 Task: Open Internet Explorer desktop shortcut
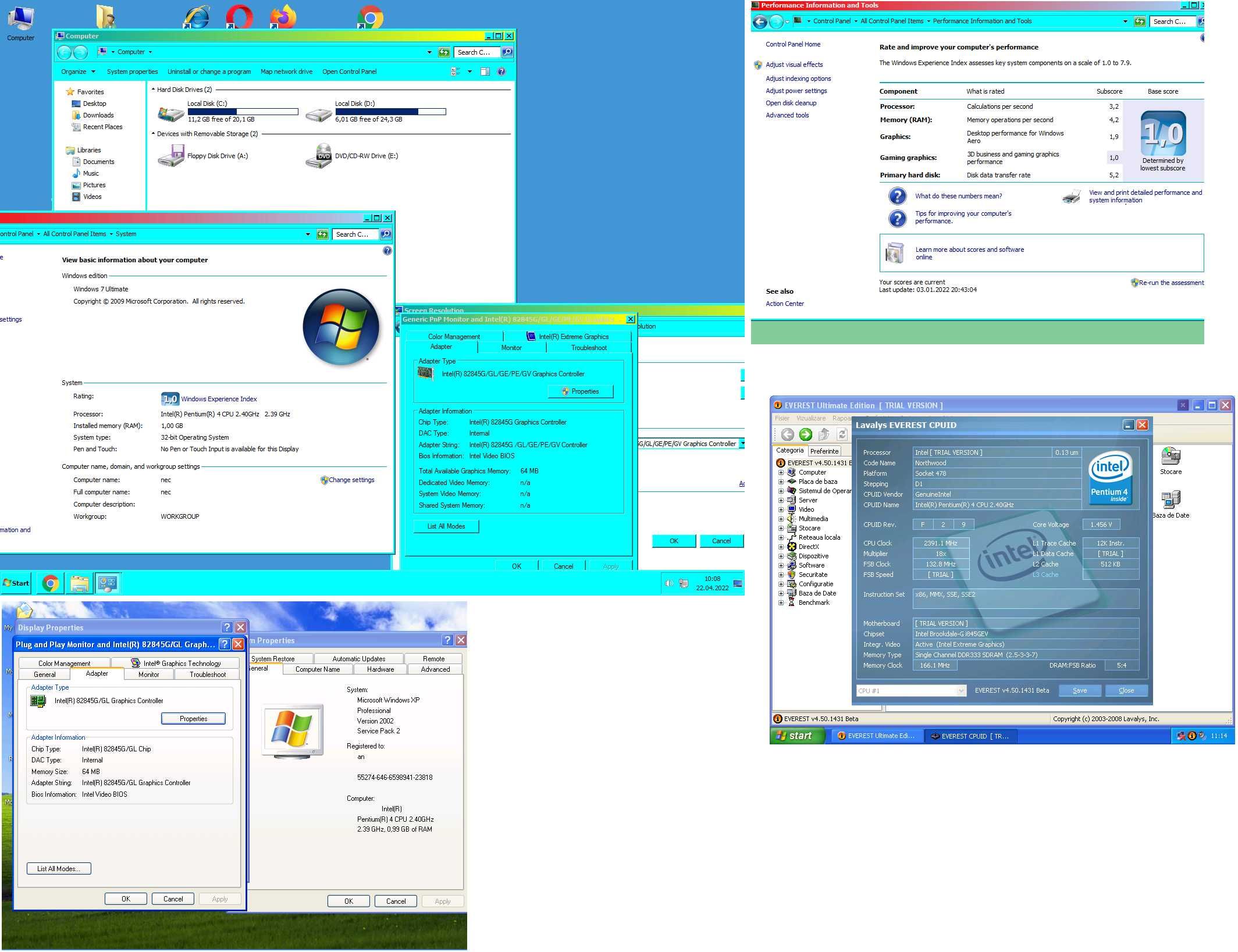pyautogui.click(x=197, y=16)
